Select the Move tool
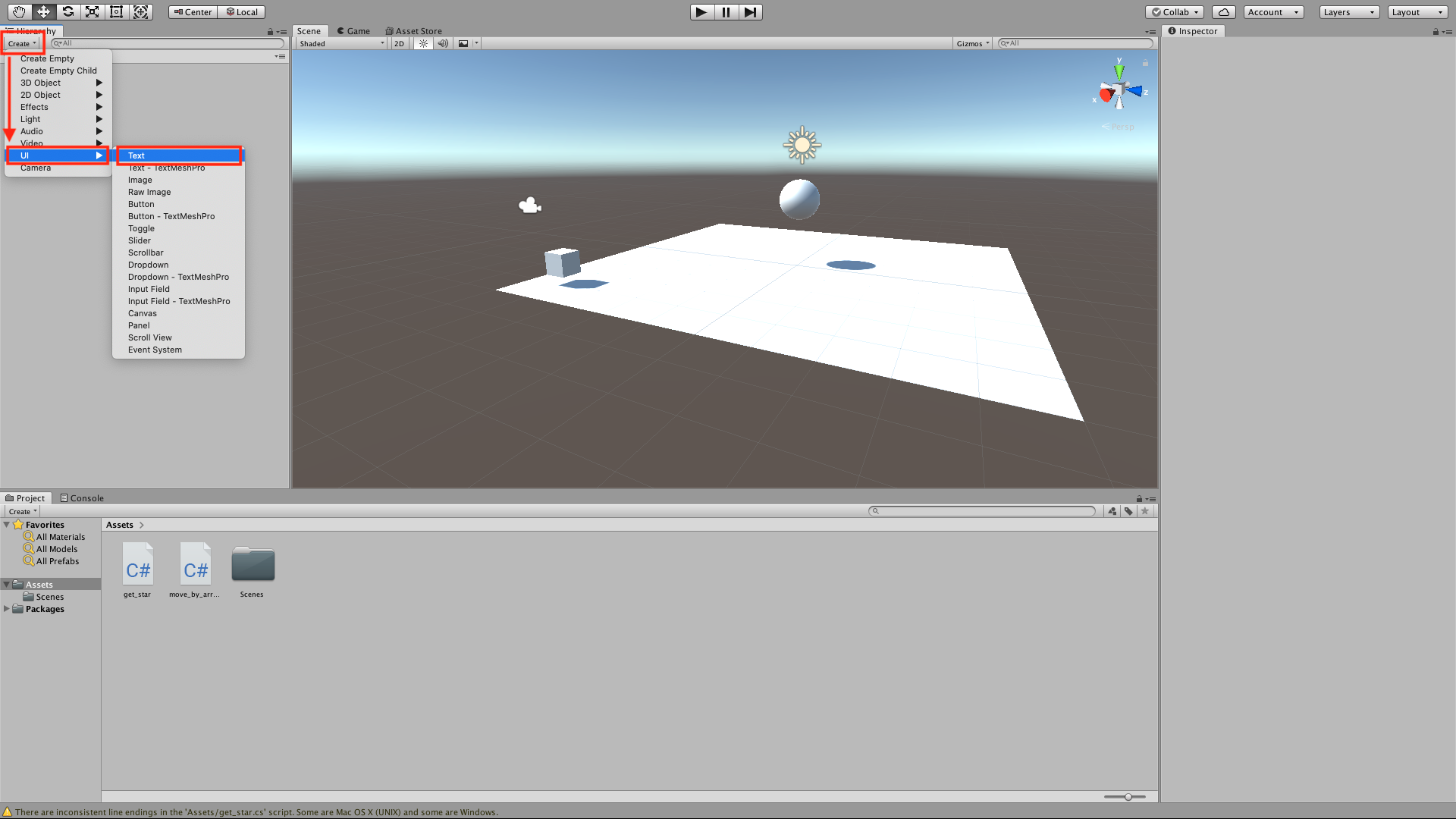 43,11
